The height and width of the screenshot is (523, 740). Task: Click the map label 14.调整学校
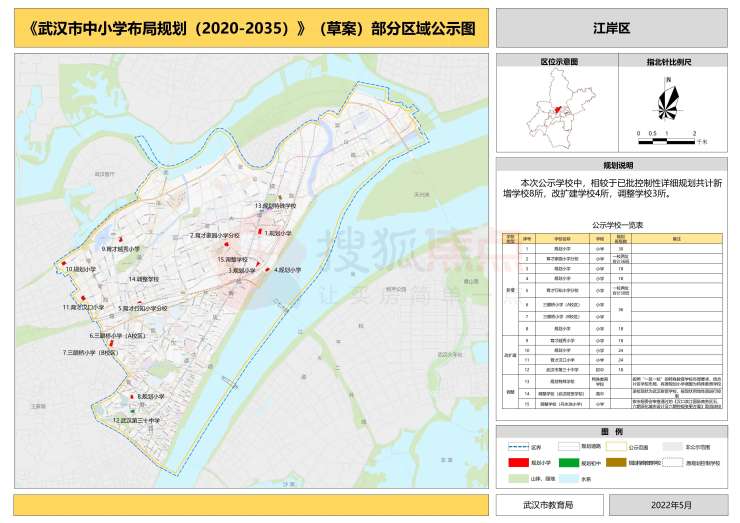(x=143, y=279)
